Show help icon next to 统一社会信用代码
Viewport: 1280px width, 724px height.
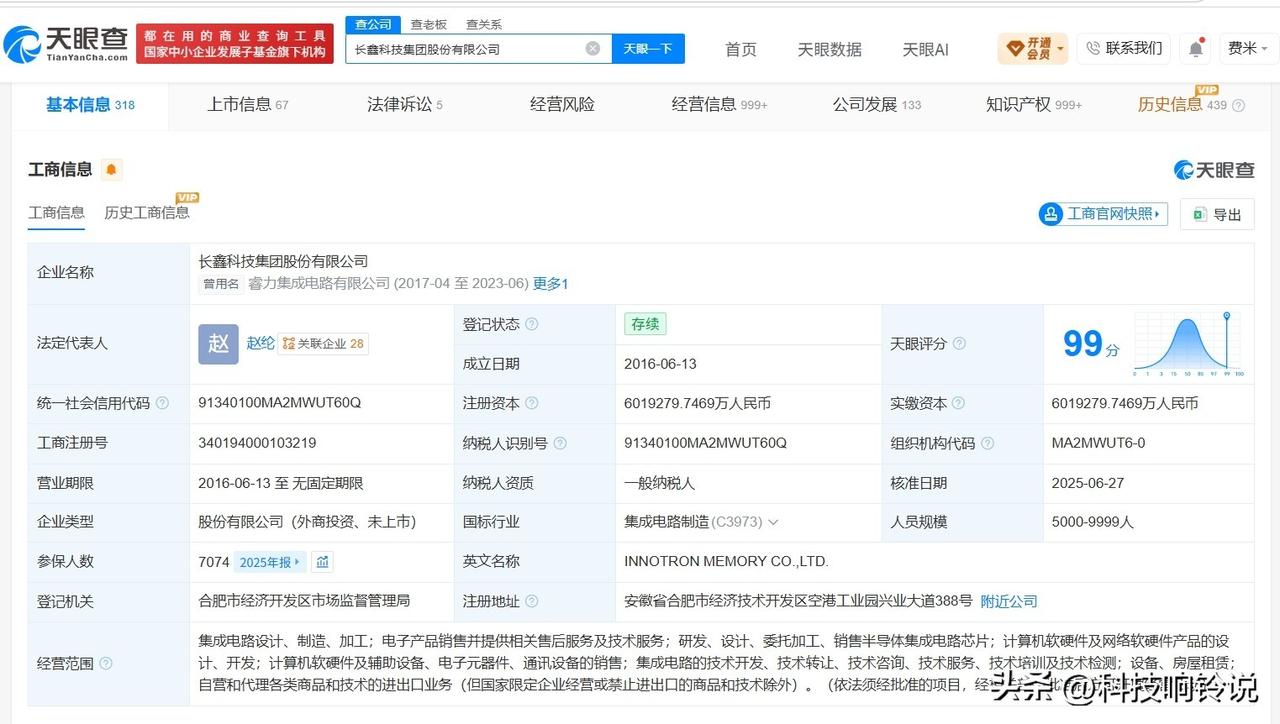(162, 403)
